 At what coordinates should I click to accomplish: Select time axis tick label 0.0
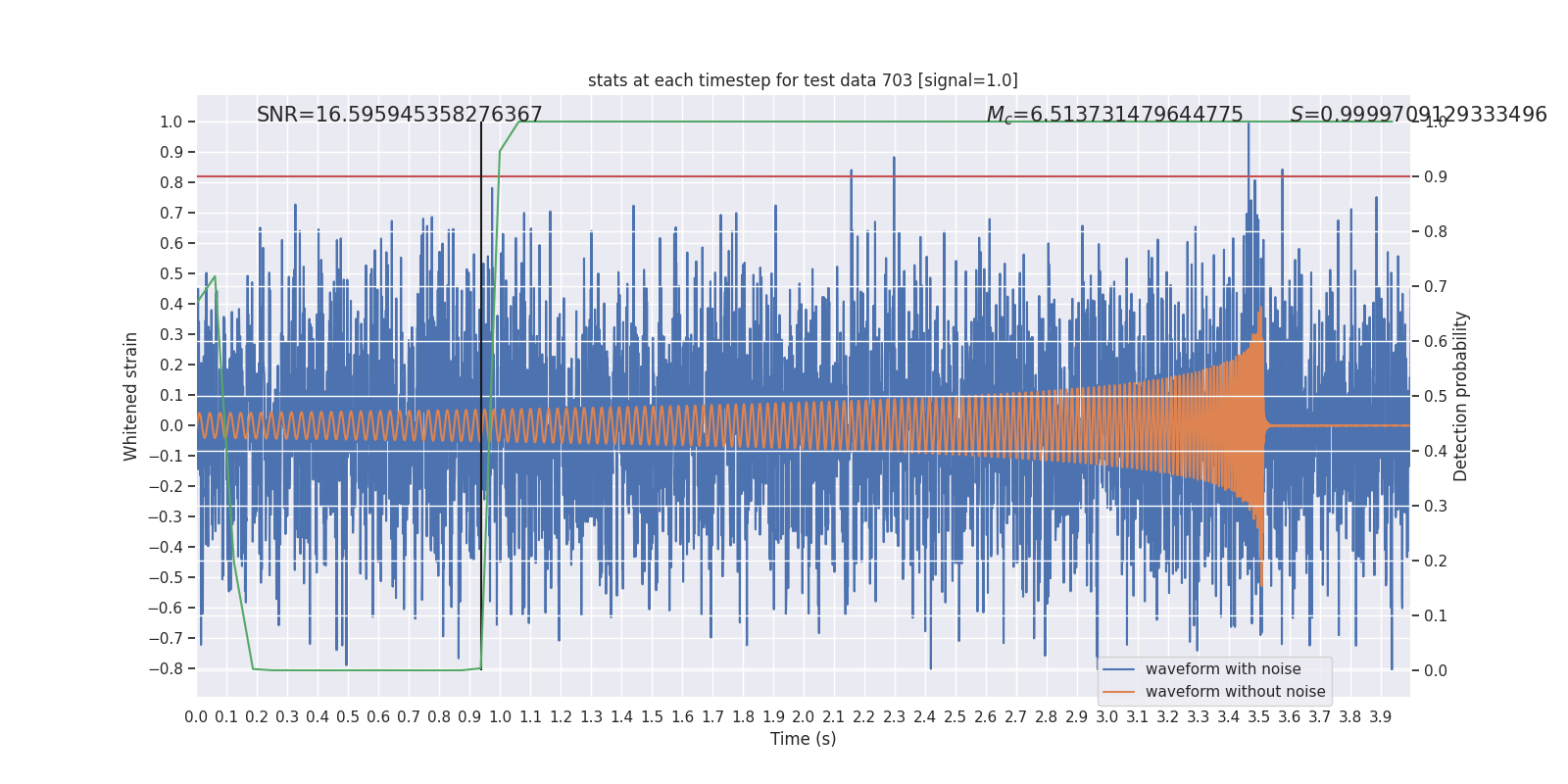coord(196,717)
